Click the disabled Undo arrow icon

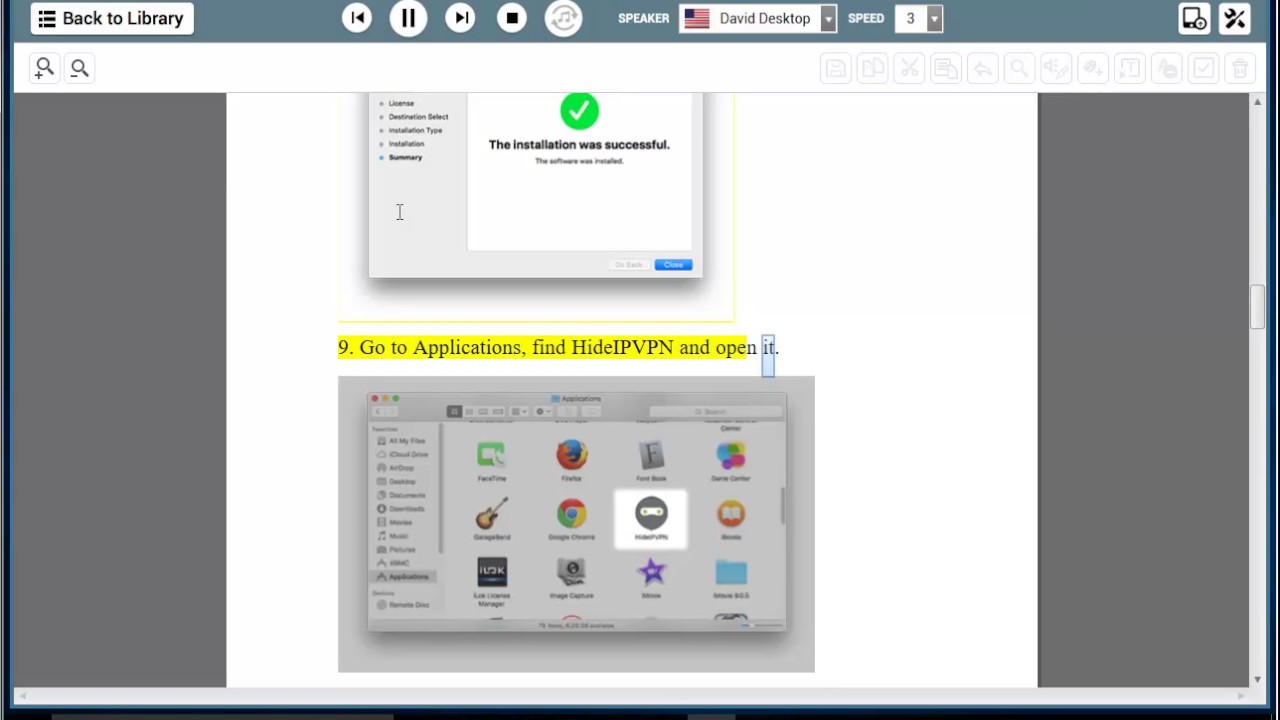983,68
